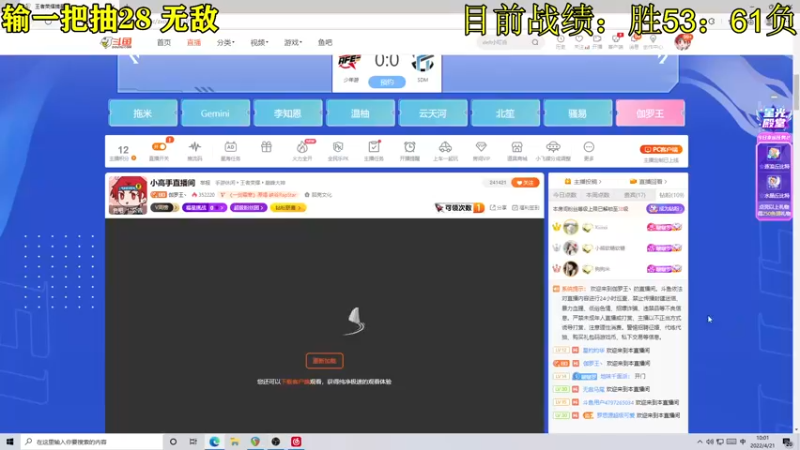Click the banner's previous arrow
800x450 pixels.
[135, 58]
